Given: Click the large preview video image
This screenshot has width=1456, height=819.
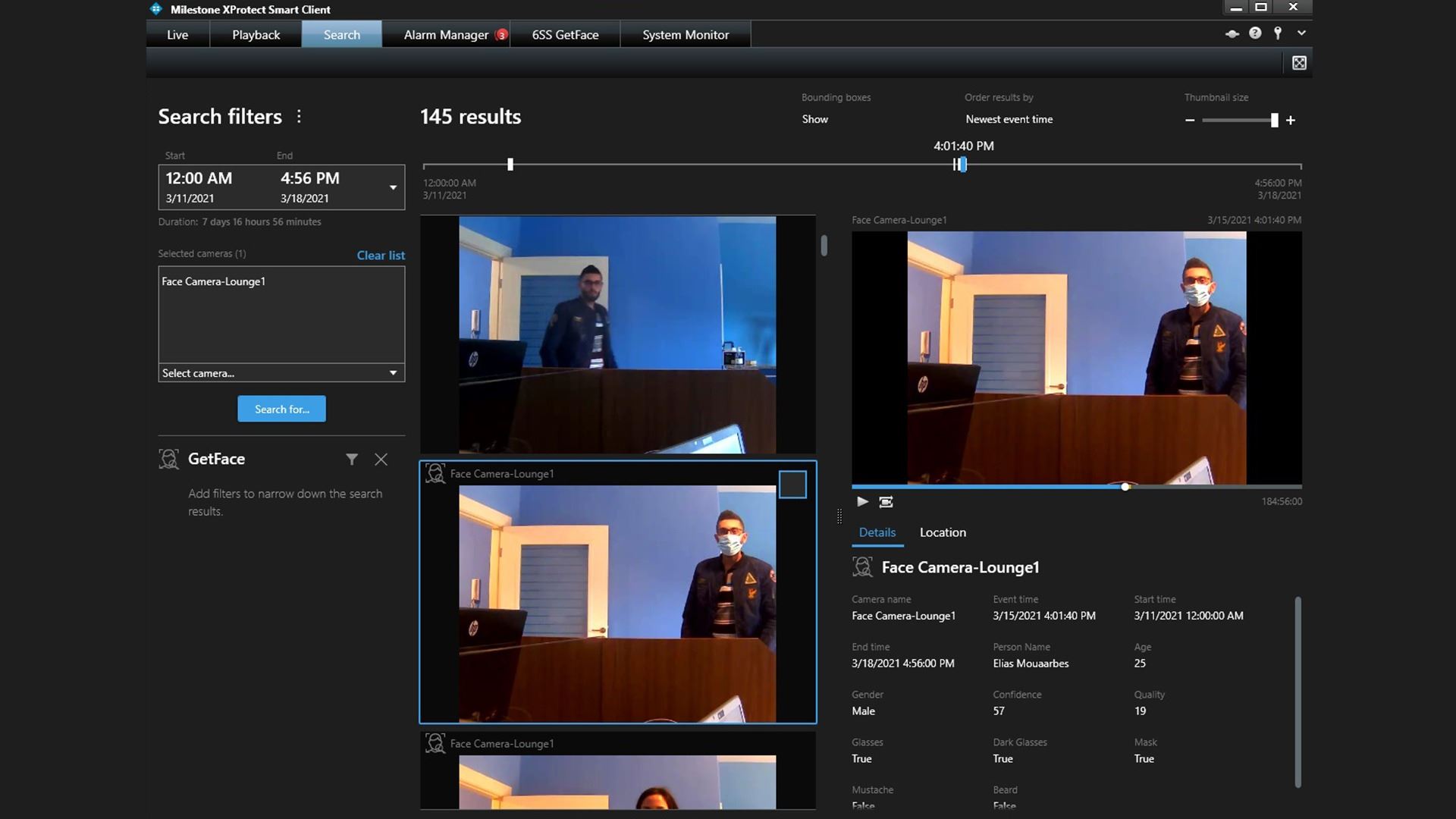Looking at the screenshot, I should tap(1077, 358).
